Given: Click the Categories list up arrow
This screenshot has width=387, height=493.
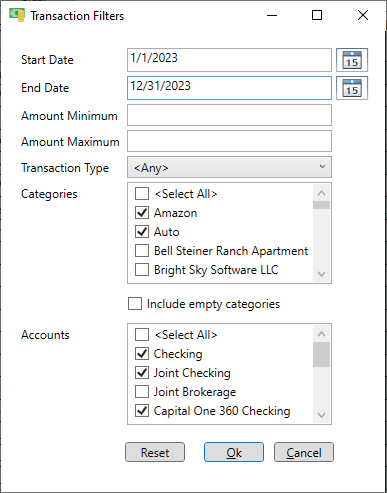Looking at the screenshot, I should [321, 193].
